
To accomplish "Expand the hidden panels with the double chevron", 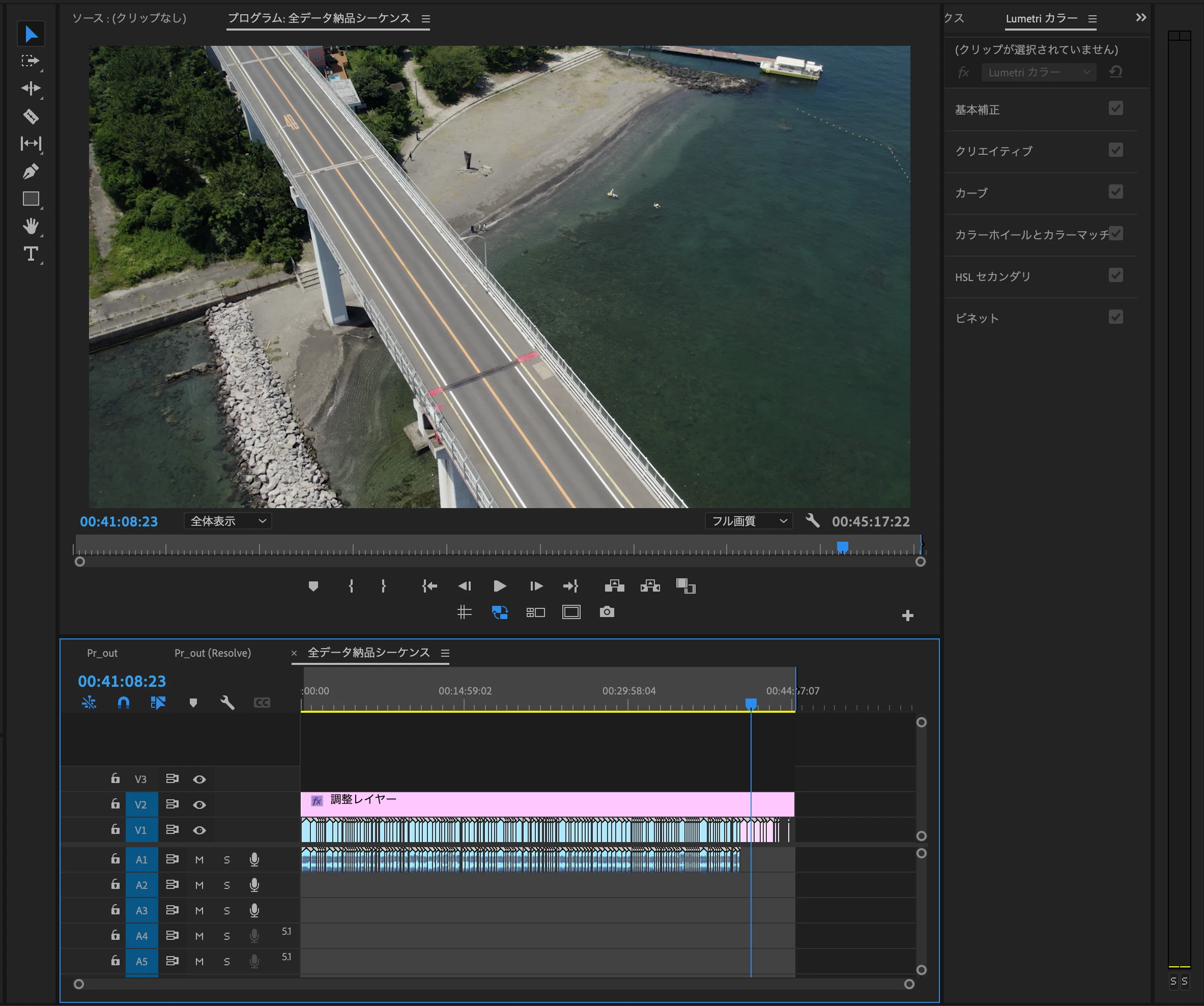I will 1140,18.
